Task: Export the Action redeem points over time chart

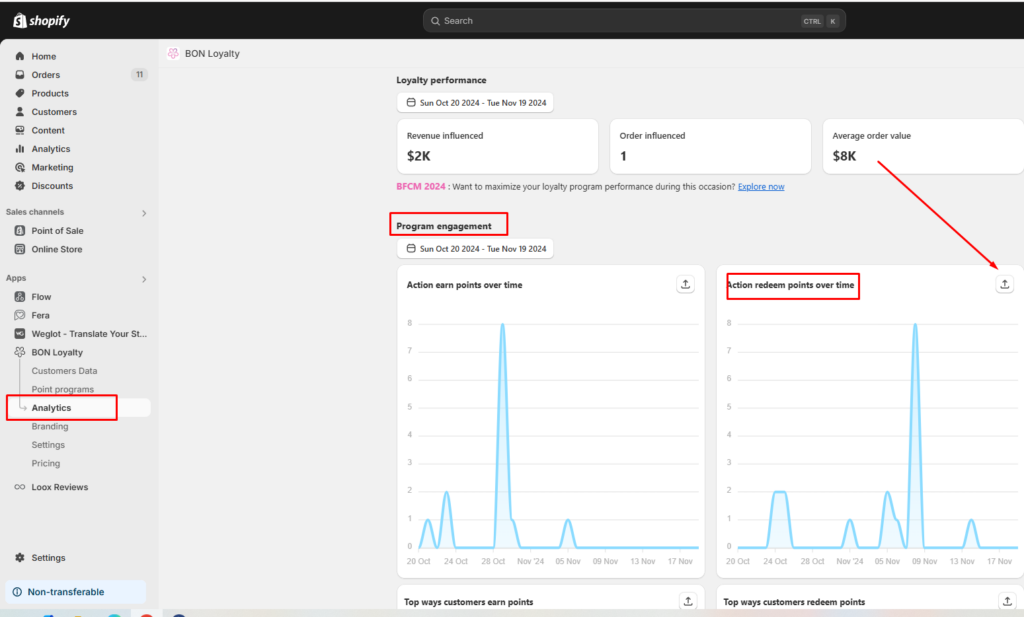Action: (x=1004, y=284)
